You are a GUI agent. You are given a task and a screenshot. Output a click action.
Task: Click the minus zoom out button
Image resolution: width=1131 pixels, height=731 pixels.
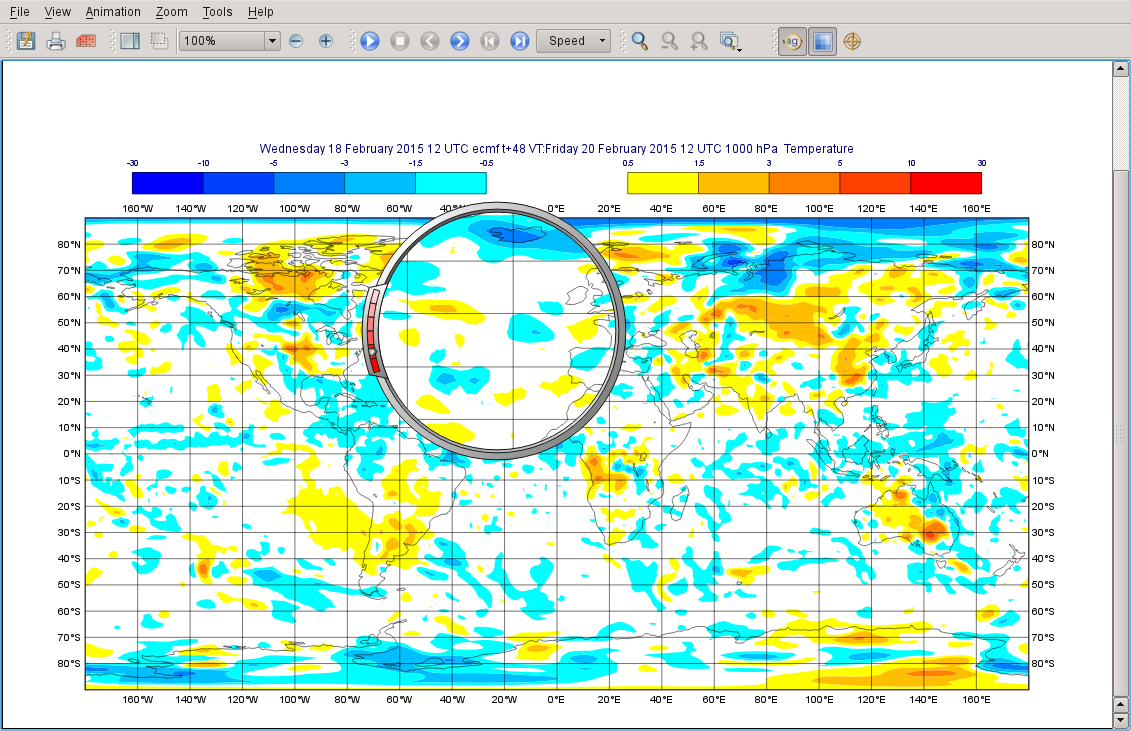(x=296, y=41)
